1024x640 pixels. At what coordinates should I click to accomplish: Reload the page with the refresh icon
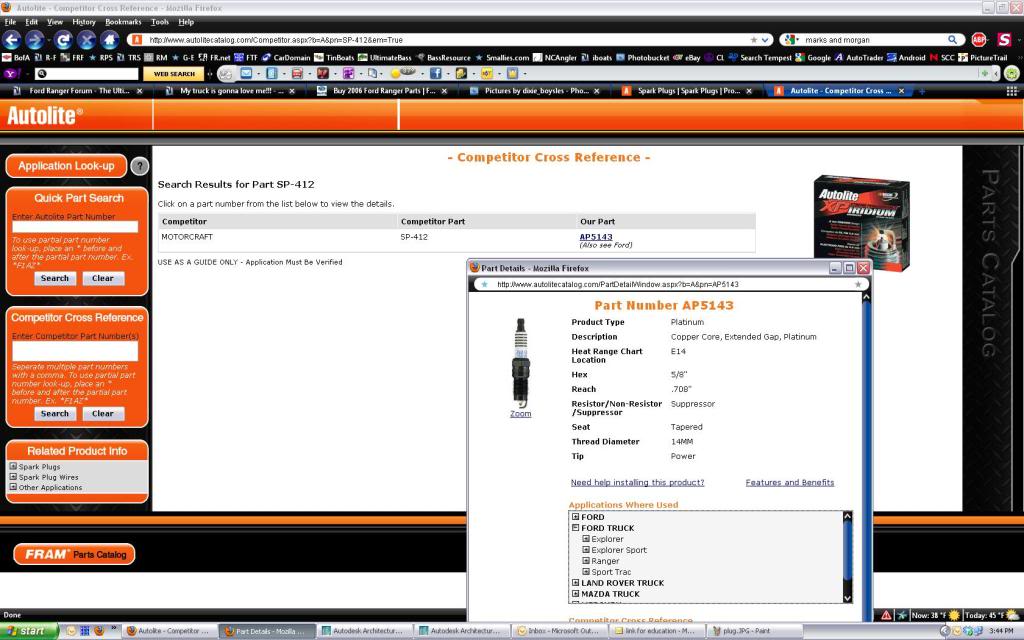click(63, 40)
